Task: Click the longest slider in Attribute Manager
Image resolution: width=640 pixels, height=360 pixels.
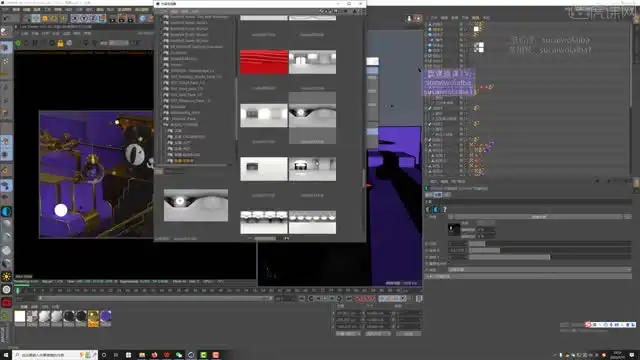Action: (550, 257)
